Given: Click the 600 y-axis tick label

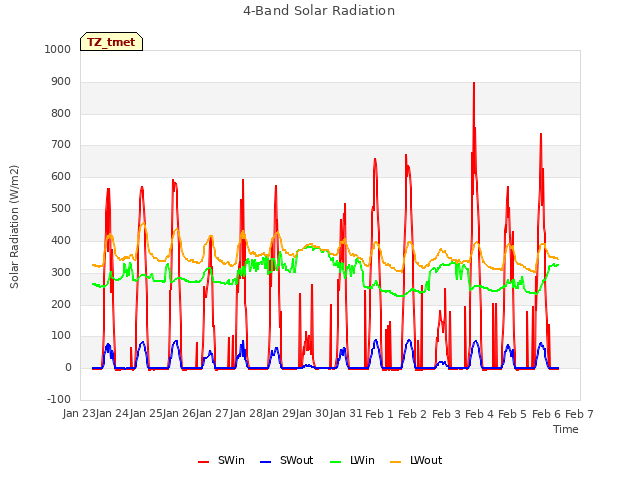Looking at the screenshot, I should (x=61, y=177).
